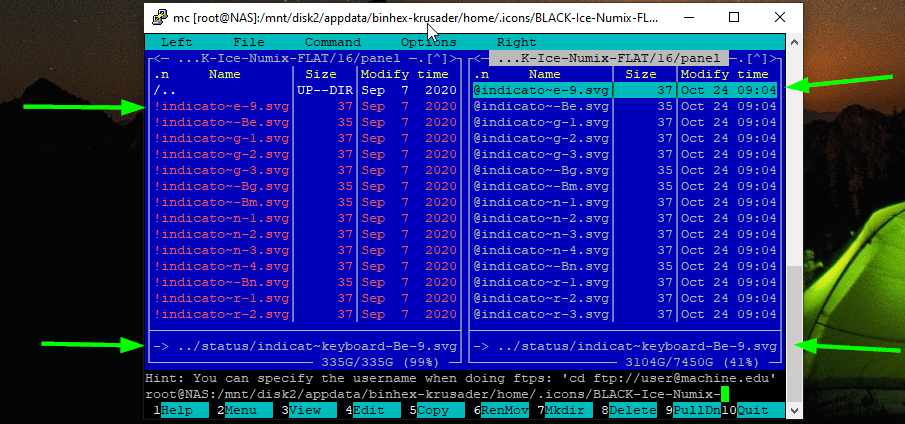Click the PuTTY vertical scrollbar thumb

coord(794,332)
